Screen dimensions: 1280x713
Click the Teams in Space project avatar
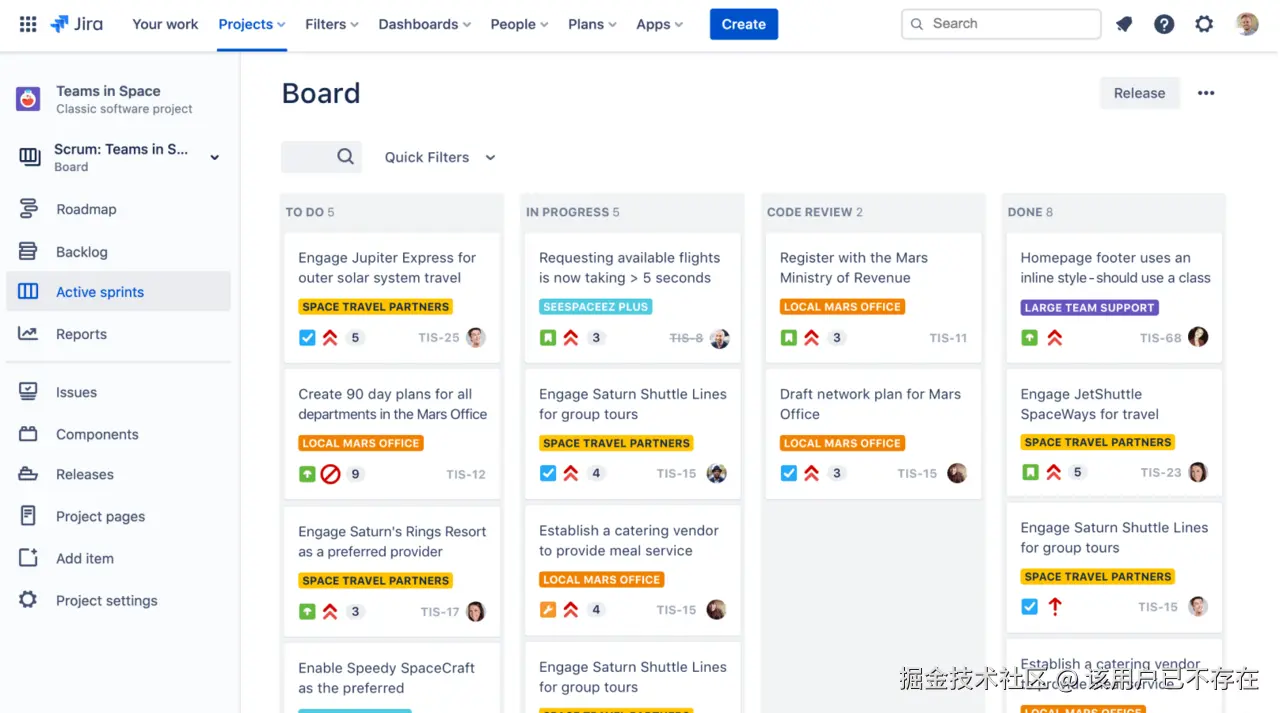[28, 99]
